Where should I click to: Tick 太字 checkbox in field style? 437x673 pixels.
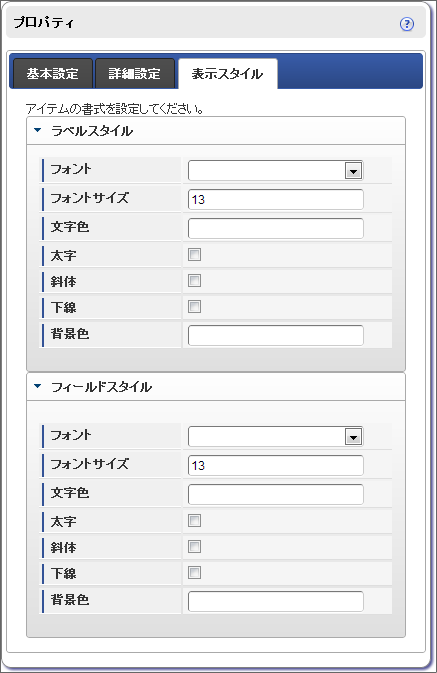pyautogui.click(x=194, y=521)
